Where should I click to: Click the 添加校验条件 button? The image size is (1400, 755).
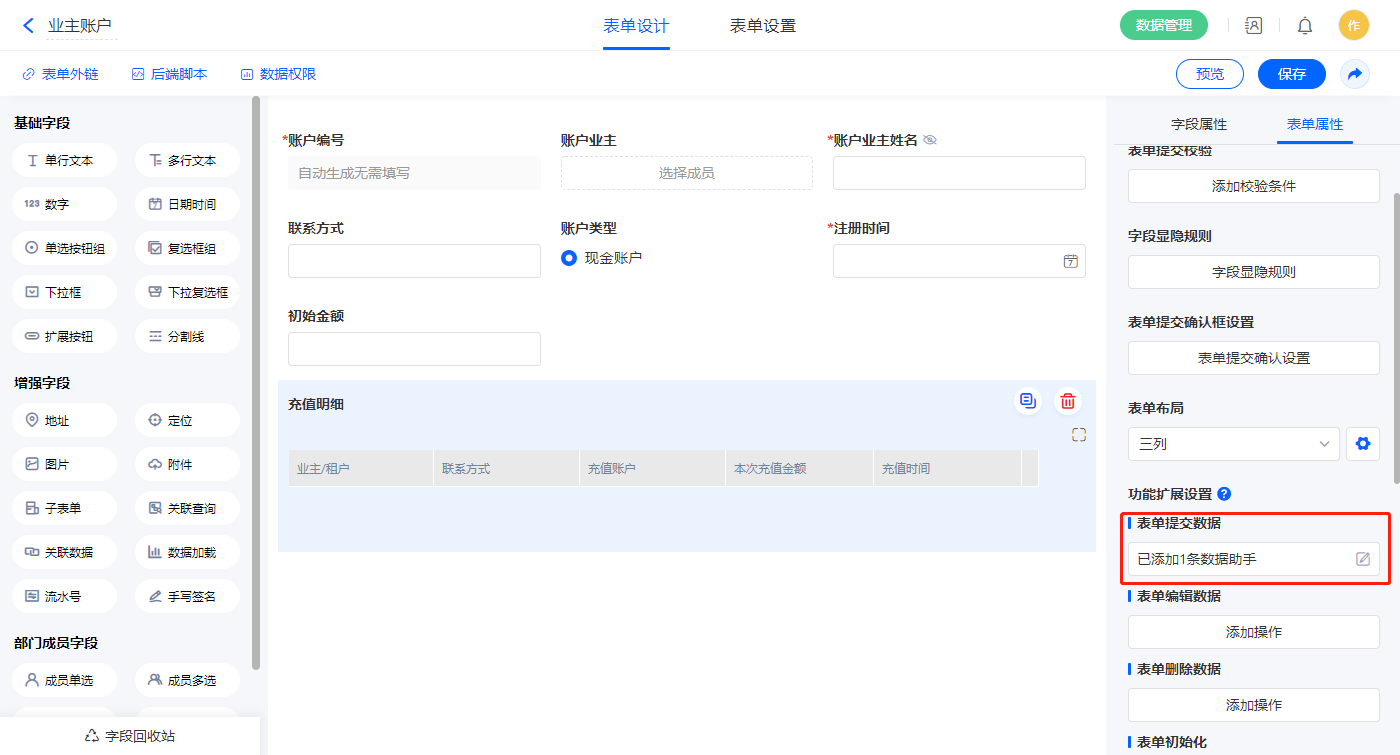[x=1253, y=186]
